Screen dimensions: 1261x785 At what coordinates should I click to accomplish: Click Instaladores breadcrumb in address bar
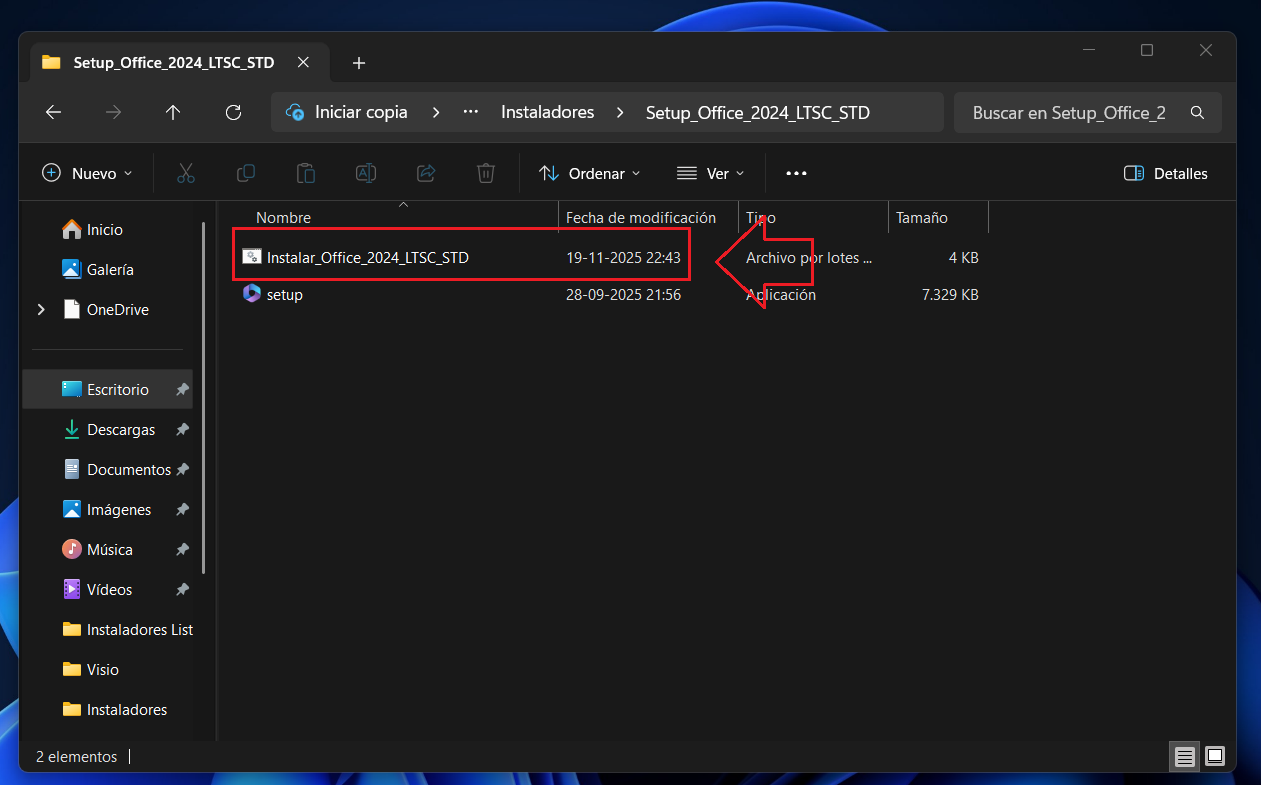pos(547,113)
